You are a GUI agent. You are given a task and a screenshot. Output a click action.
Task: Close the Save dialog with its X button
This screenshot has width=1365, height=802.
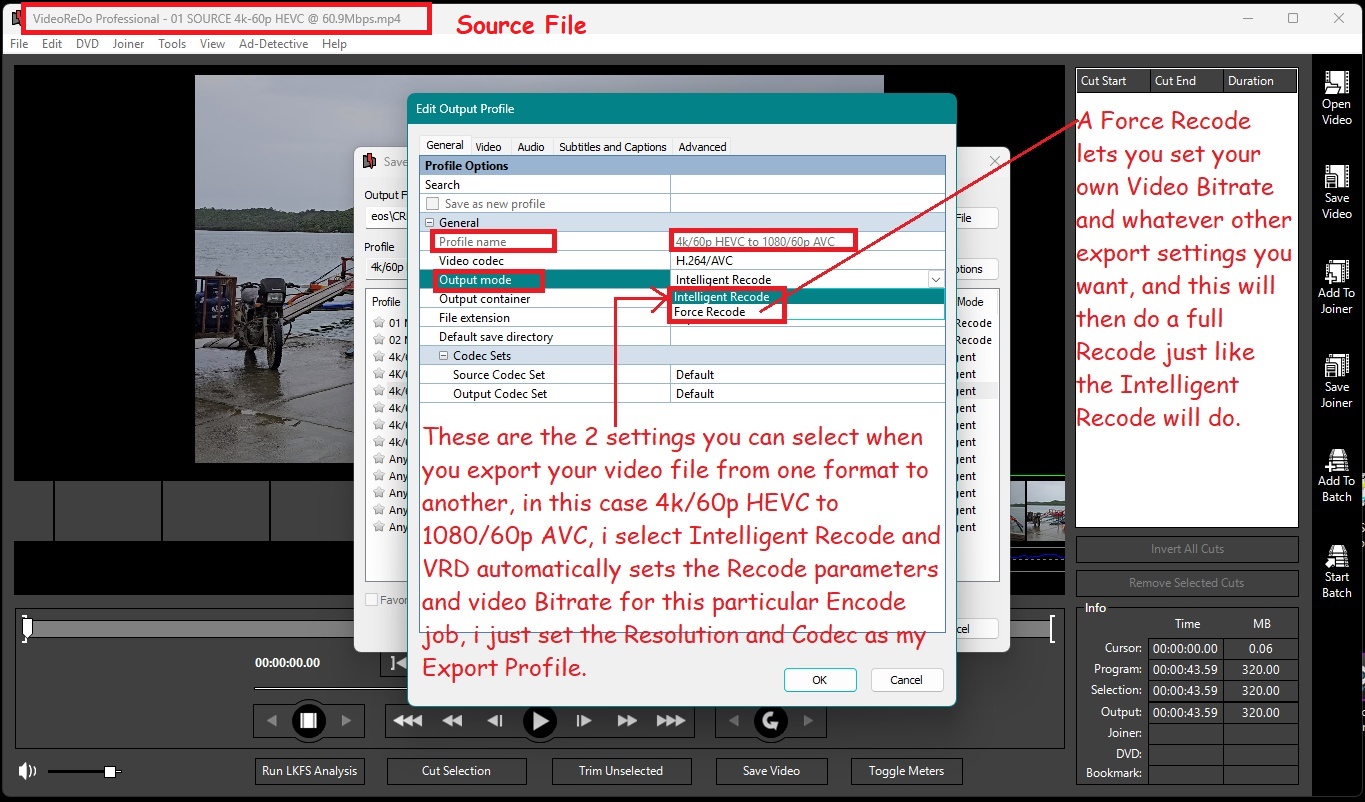point(995,161)
